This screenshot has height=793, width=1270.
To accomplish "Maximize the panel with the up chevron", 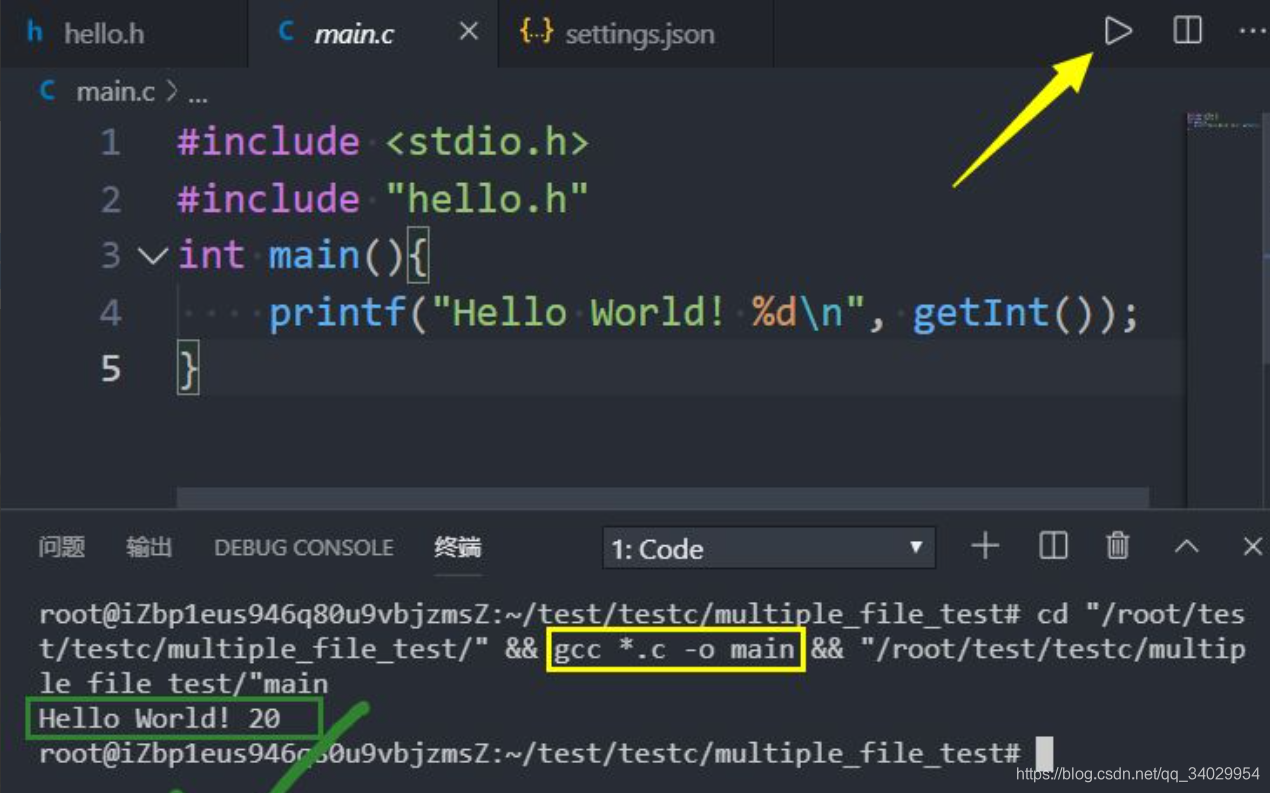I will click(x=1186, y=546).
